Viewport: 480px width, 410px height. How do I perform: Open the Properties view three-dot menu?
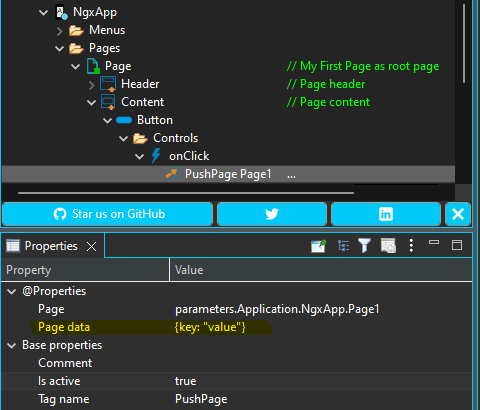pos(411,246)
